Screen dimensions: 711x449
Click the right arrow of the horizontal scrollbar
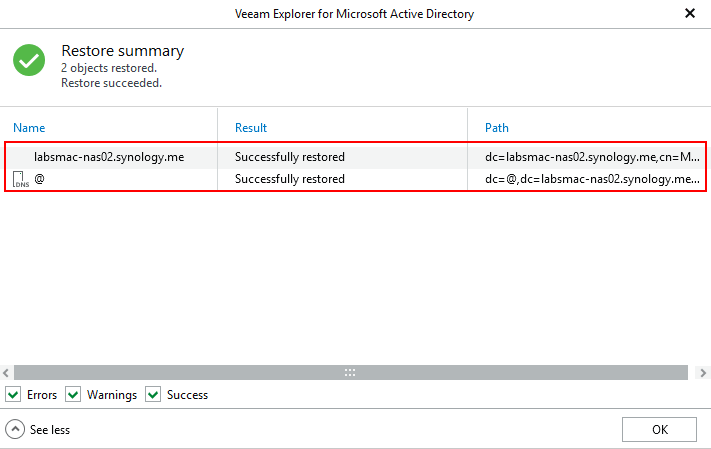coord(703,372)
